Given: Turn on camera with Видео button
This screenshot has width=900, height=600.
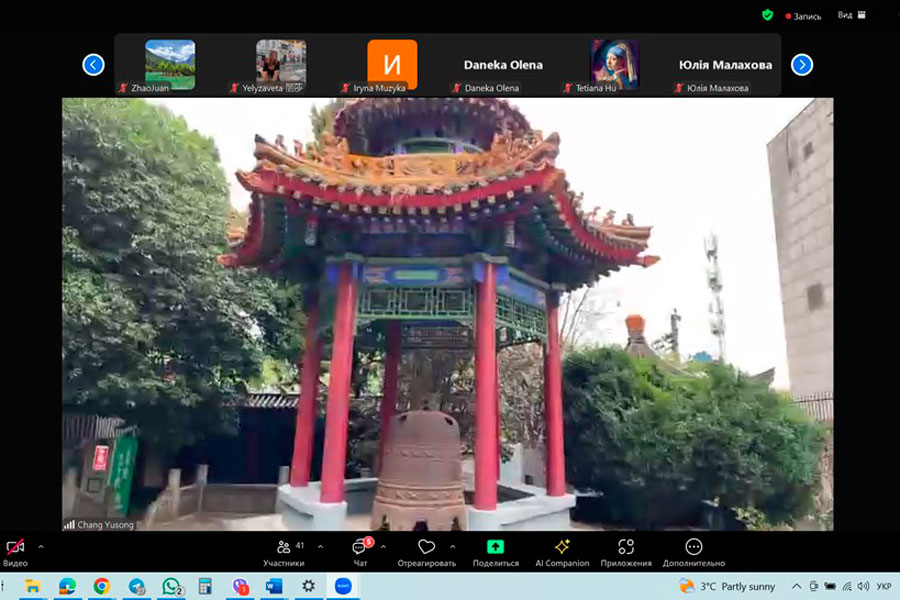Looking at the screenshot, I should (15, 548).
